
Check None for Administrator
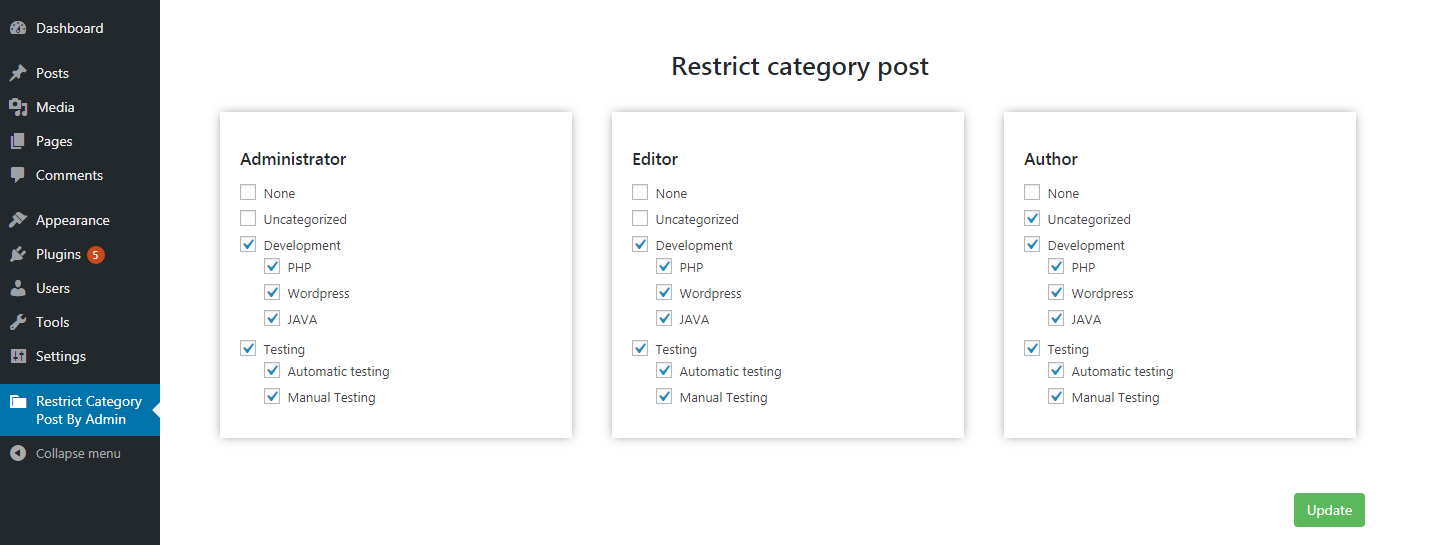click(x=248, y=192)
